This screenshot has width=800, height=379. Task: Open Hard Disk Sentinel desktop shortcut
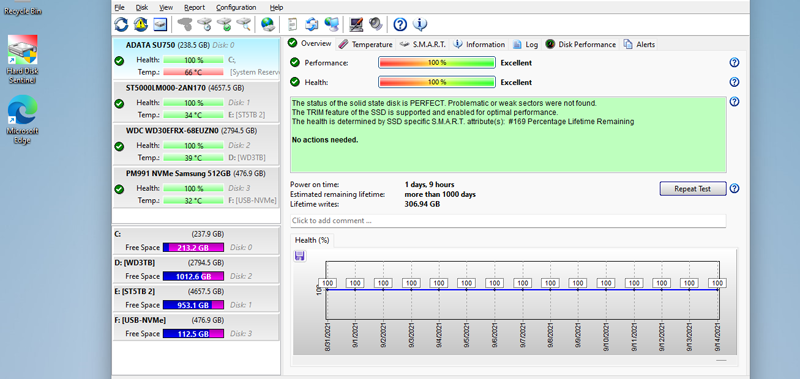click(22, 59)
